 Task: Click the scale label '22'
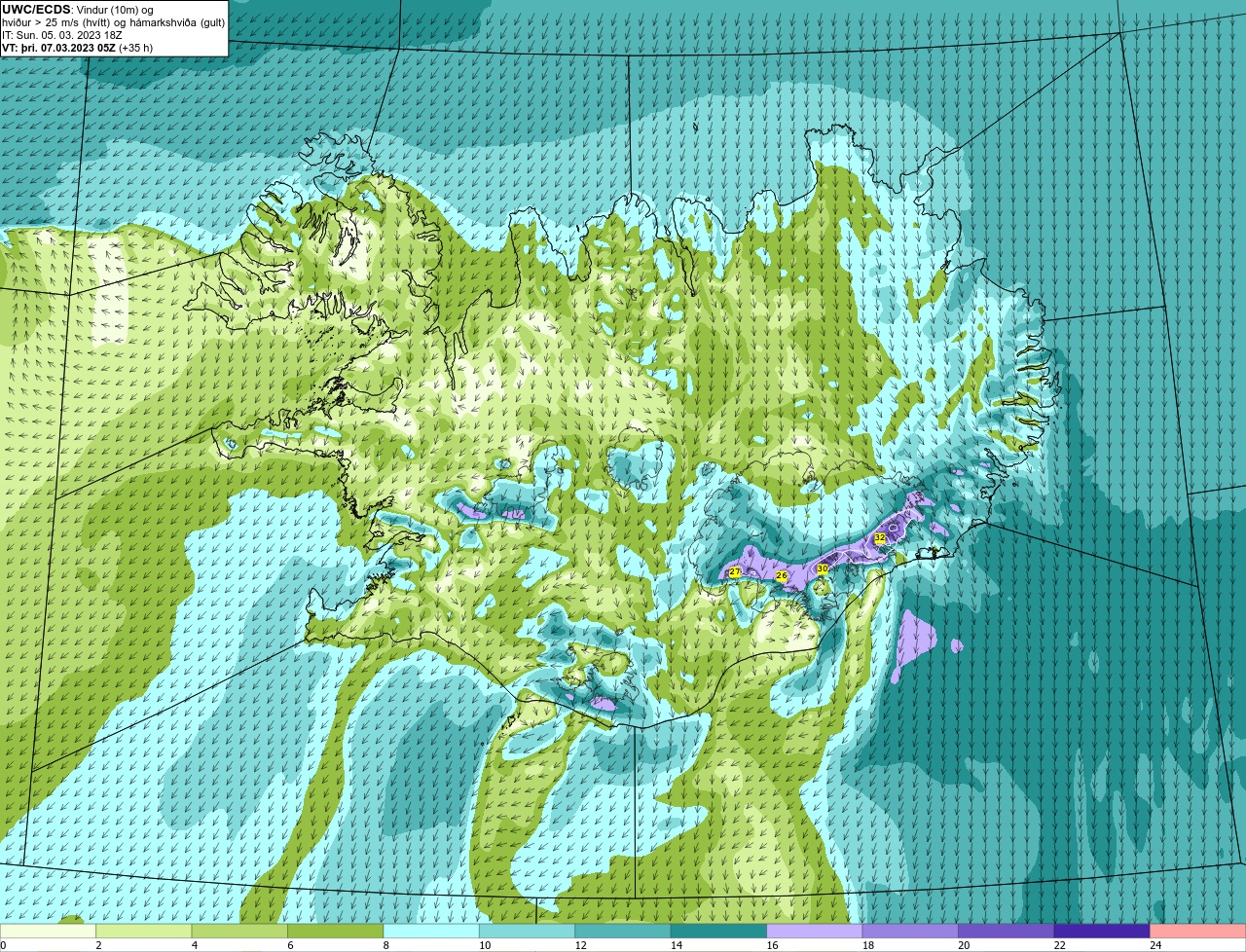1060,945
